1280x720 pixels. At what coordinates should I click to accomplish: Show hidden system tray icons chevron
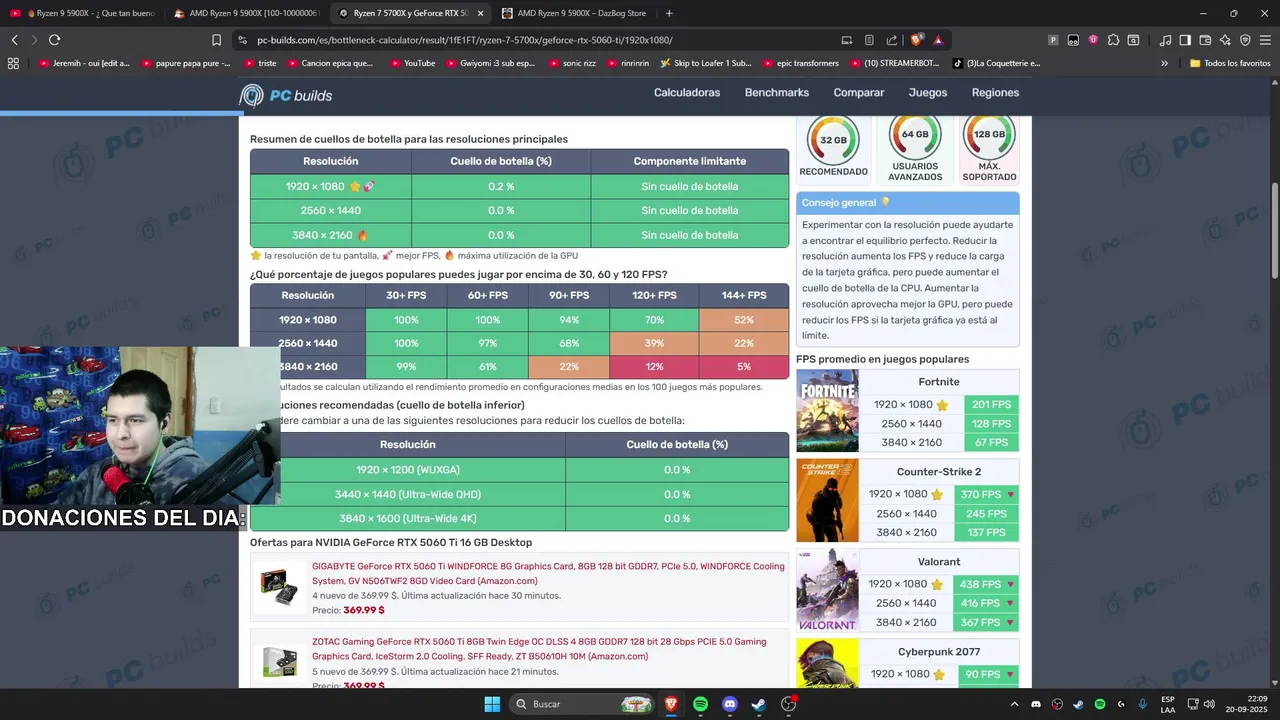pos(1014,704)
